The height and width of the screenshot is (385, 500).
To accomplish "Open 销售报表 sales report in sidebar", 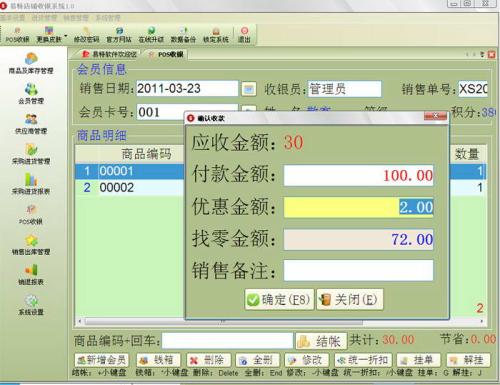I will 31,275.
